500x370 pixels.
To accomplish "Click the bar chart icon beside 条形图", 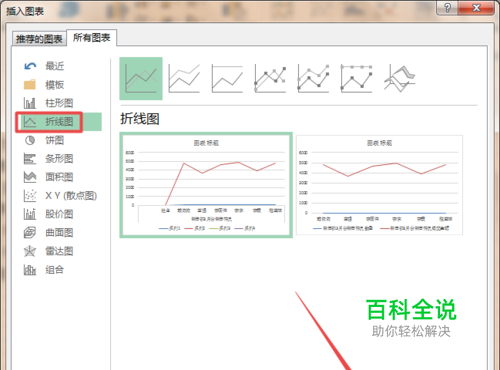I will [30, 159].
